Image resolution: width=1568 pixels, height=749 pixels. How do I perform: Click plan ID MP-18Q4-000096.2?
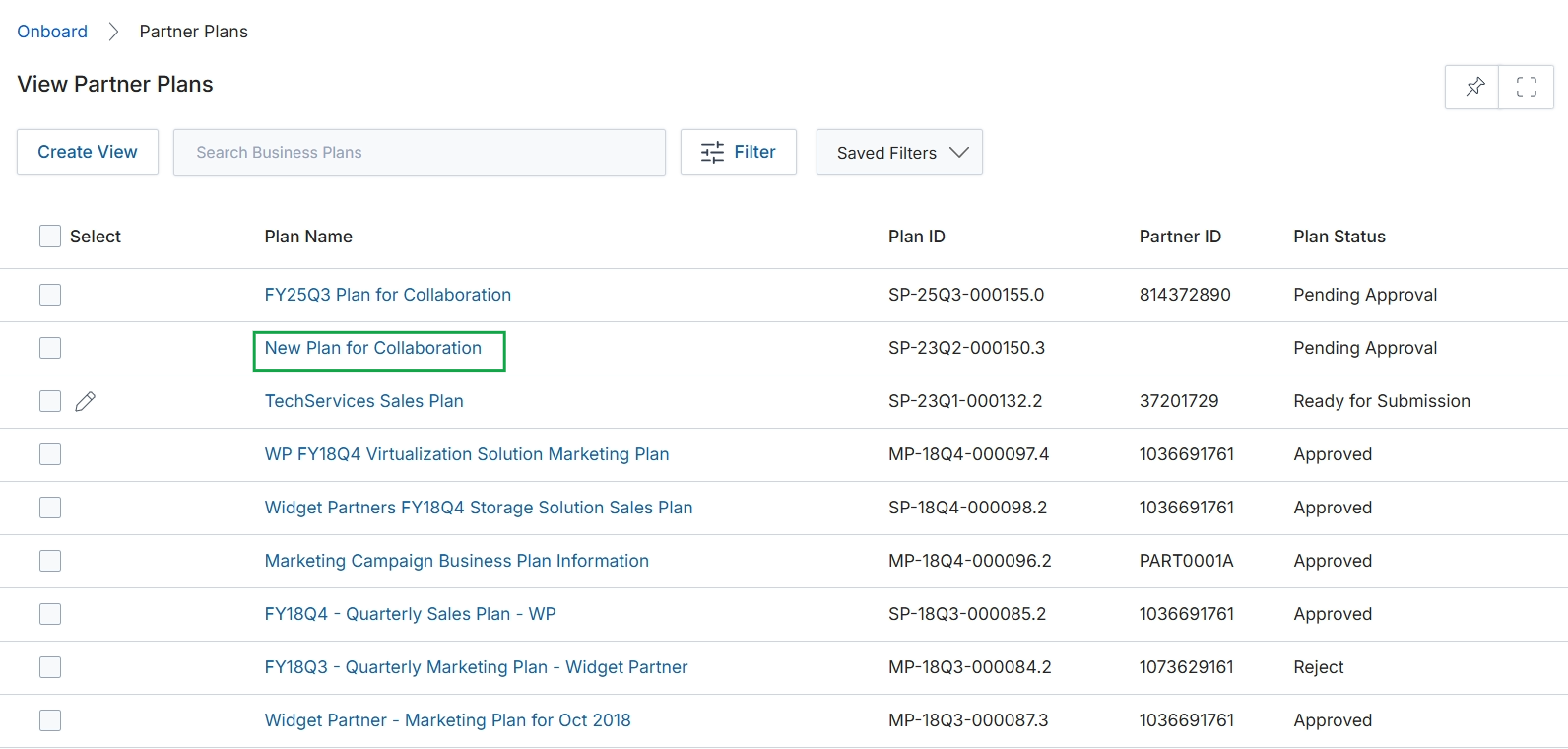970,561
